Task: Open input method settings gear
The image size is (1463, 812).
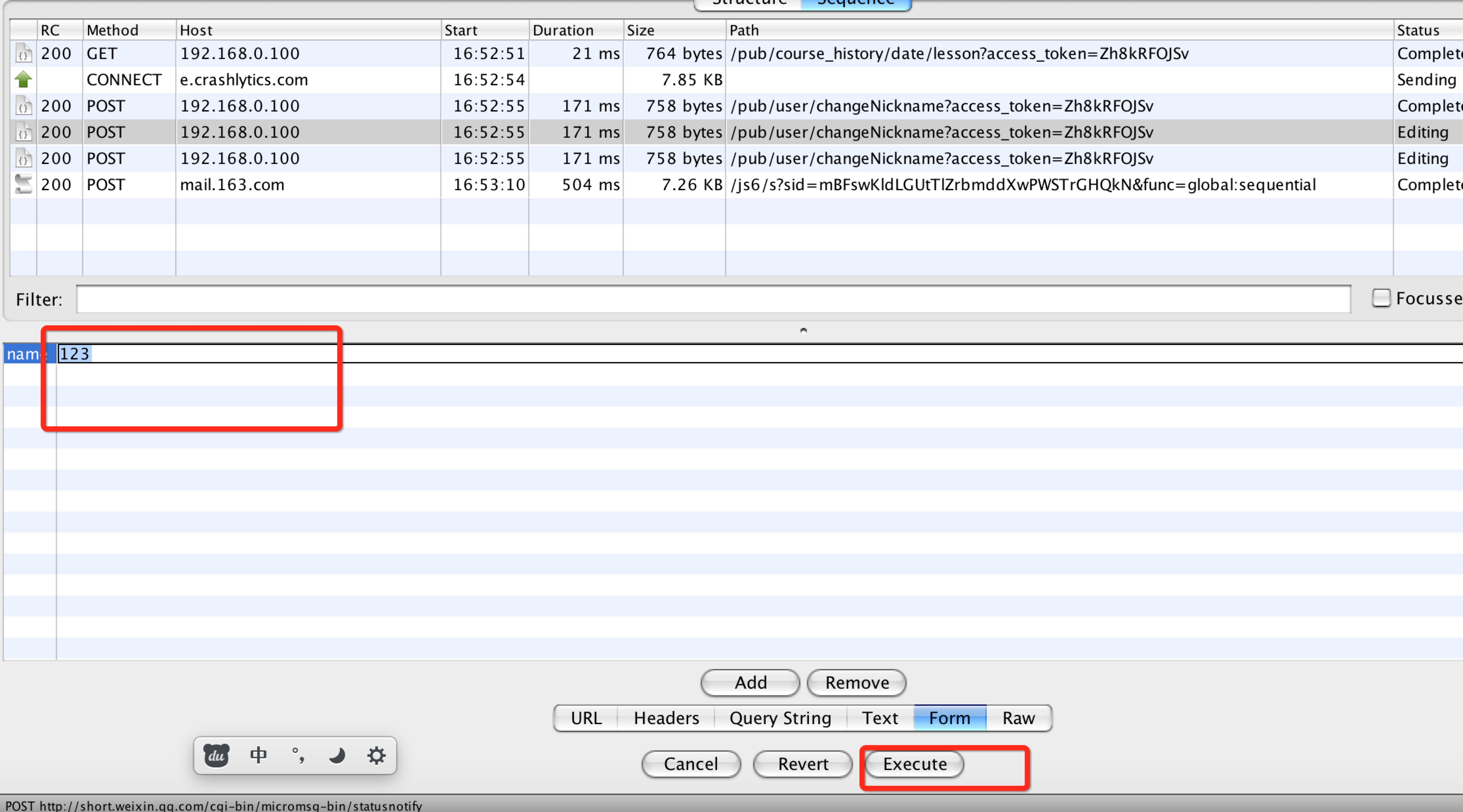Action: pos(376,756)
